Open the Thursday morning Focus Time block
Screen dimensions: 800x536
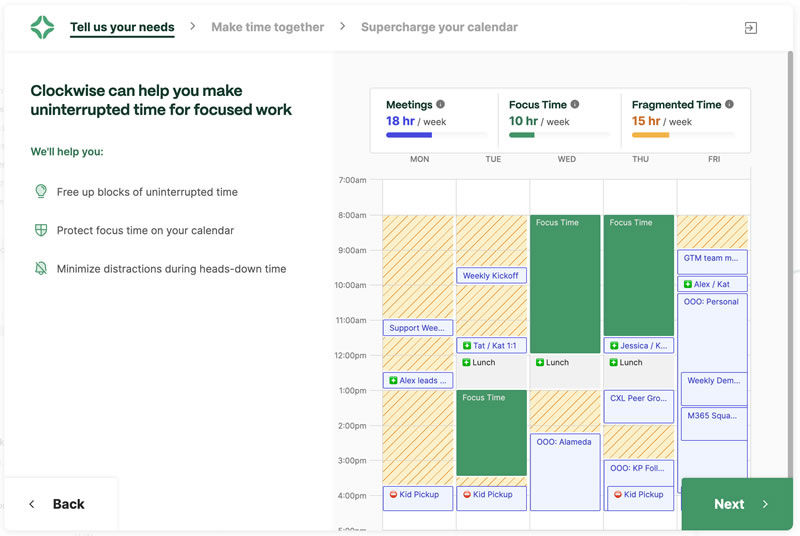(639, 275)
